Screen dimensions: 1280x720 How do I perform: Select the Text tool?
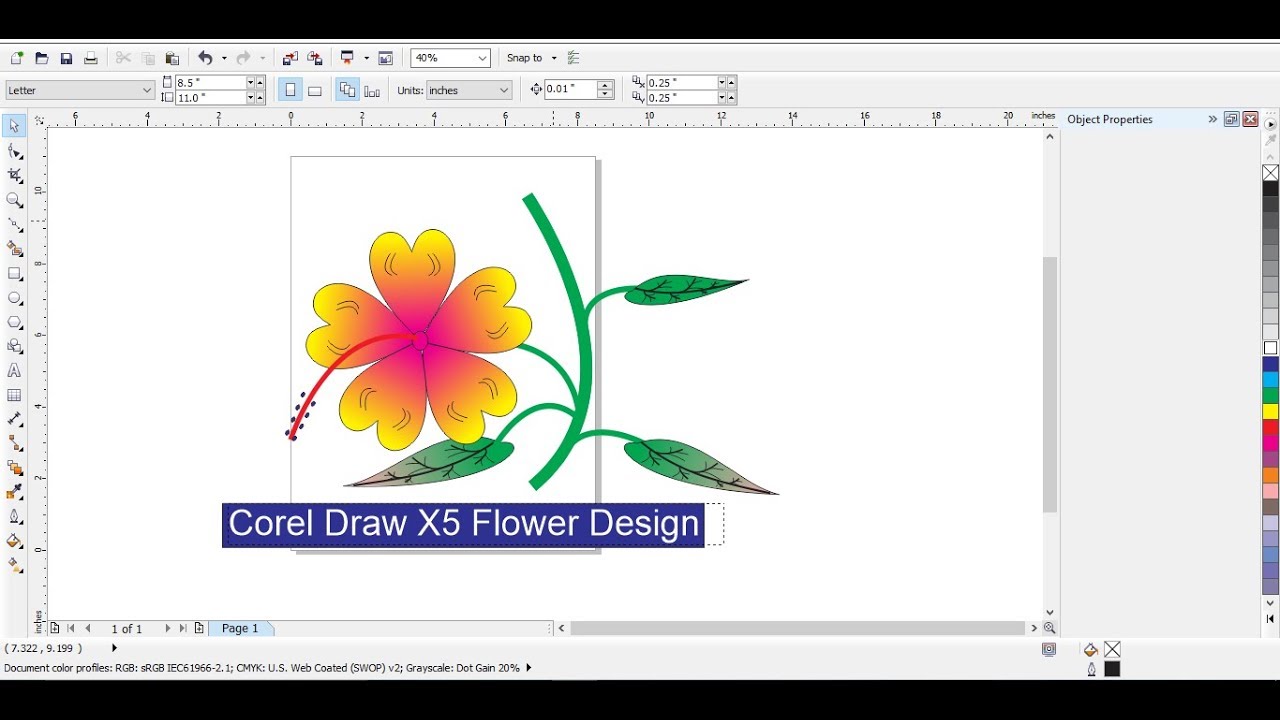pyautogui.click(x=14, y=371)
